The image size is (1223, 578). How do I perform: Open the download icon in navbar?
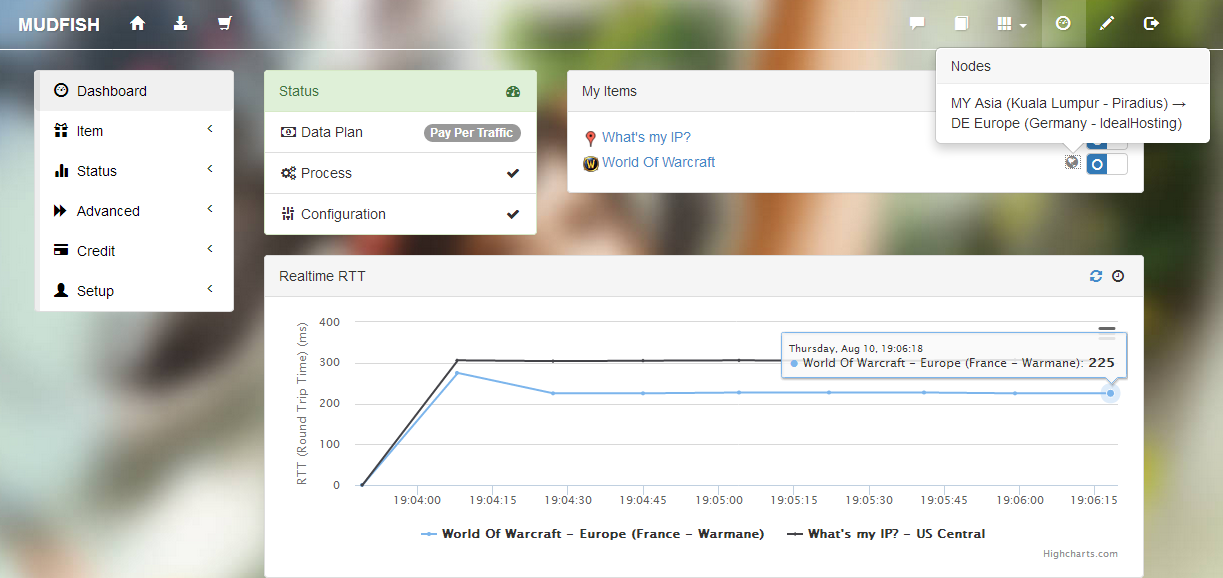click(181, 24)
